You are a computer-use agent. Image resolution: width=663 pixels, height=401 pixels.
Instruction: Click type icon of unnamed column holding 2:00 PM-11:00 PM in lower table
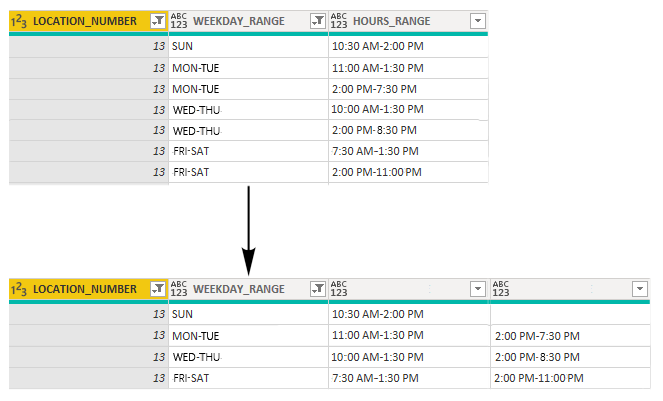click(501, 289)
